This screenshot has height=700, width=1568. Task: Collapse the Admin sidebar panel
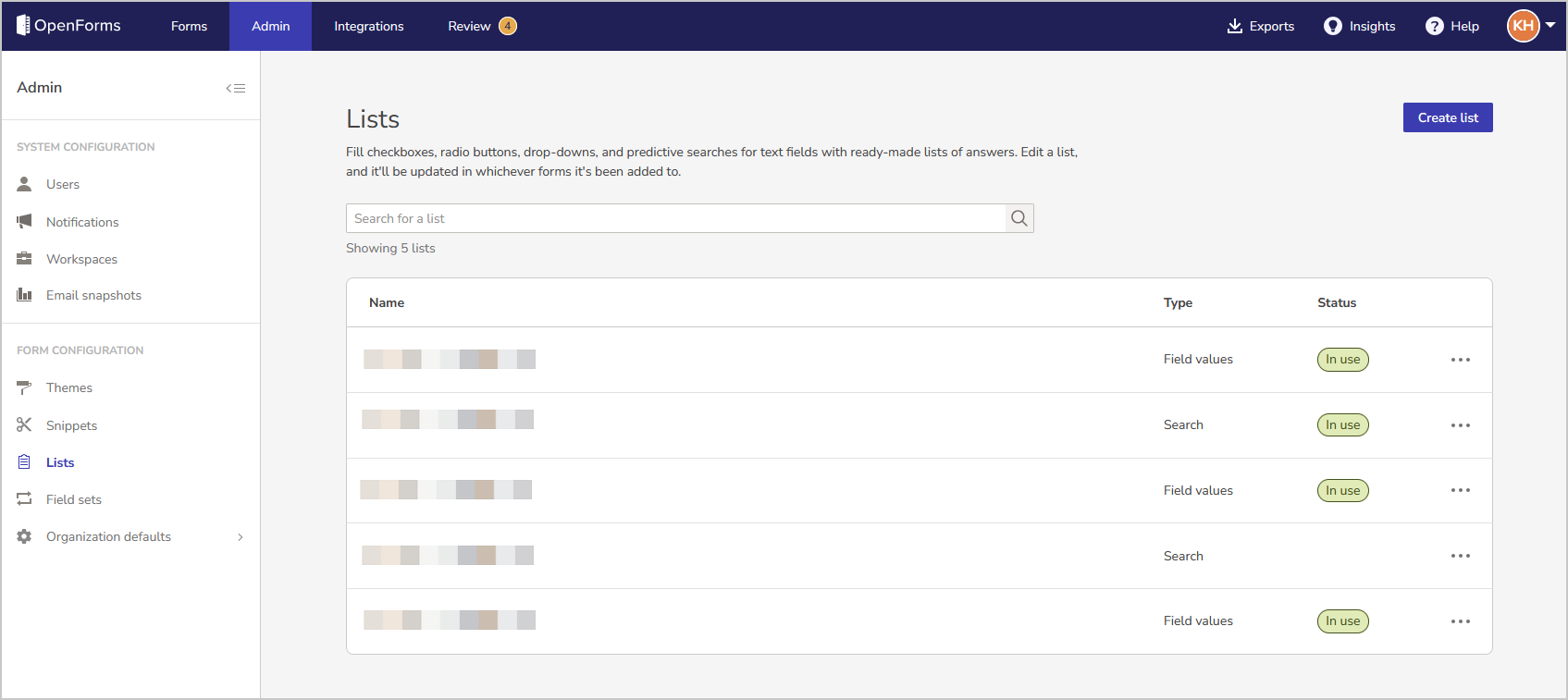coord(236,89)
